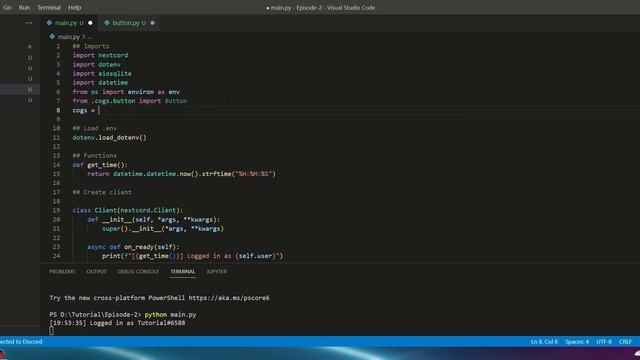Click the terminal input cursor line
This screenshot has width=640, height=360.
pyautogui.click(x=51, y=331)
